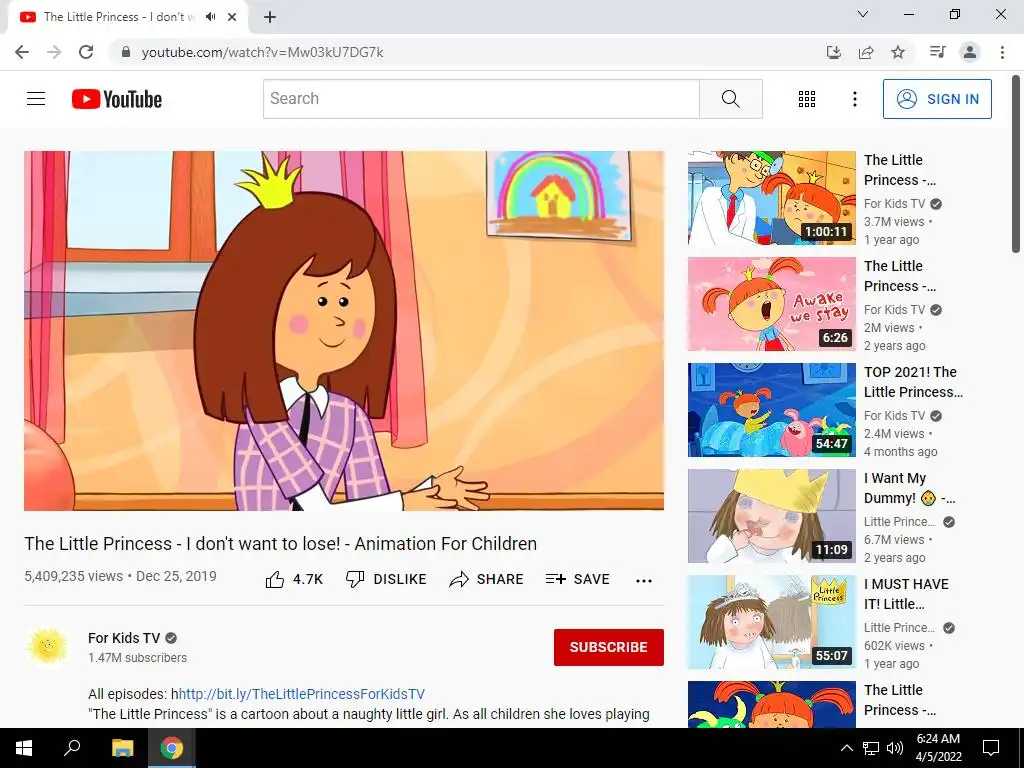Viewport: 1024px width, 768px height.
Task: Click the share page icon in address bar
Action: point(866,52)
